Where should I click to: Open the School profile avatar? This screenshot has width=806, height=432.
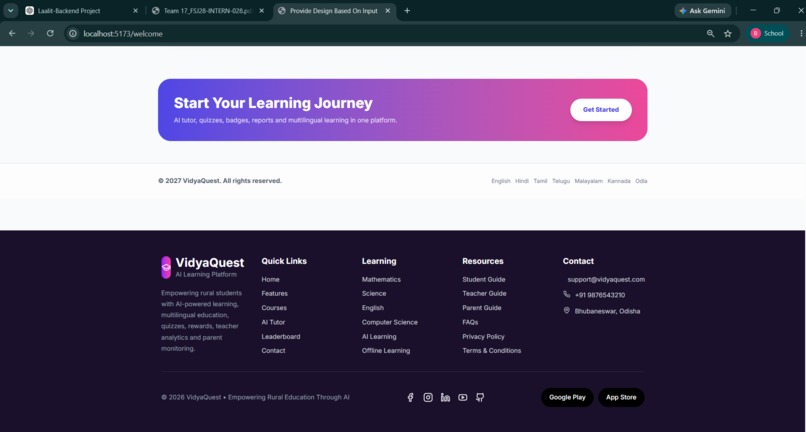(755, 33)
